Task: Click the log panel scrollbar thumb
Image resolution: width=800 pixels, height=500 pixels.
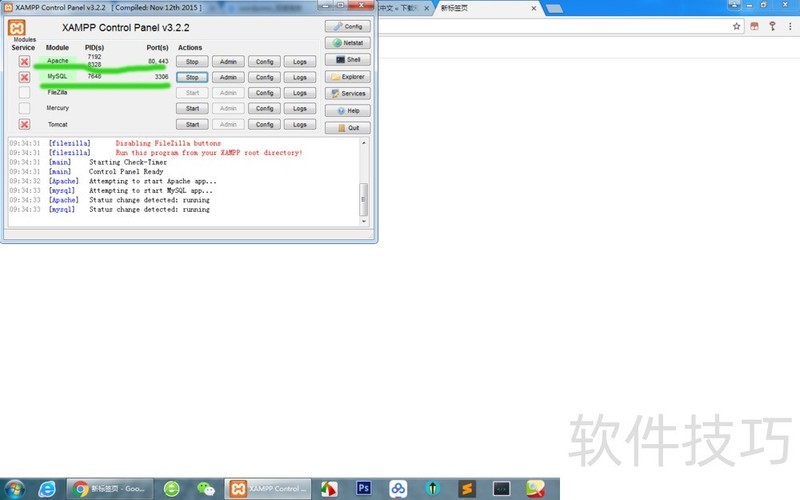Action: (364, 199)
